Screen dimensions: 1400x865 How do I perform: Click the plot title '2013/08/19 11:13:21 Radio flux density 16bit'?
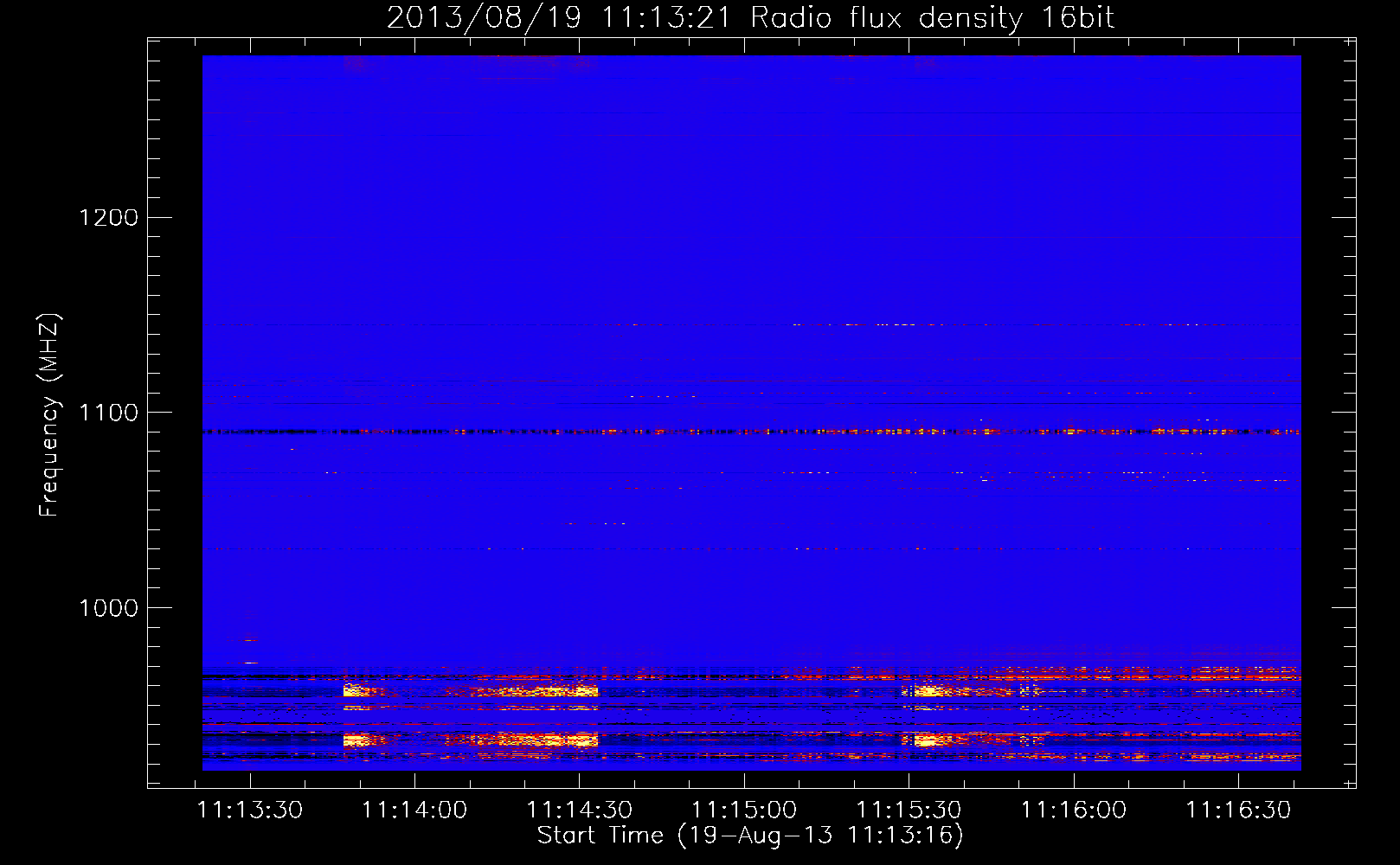(750, 17)
